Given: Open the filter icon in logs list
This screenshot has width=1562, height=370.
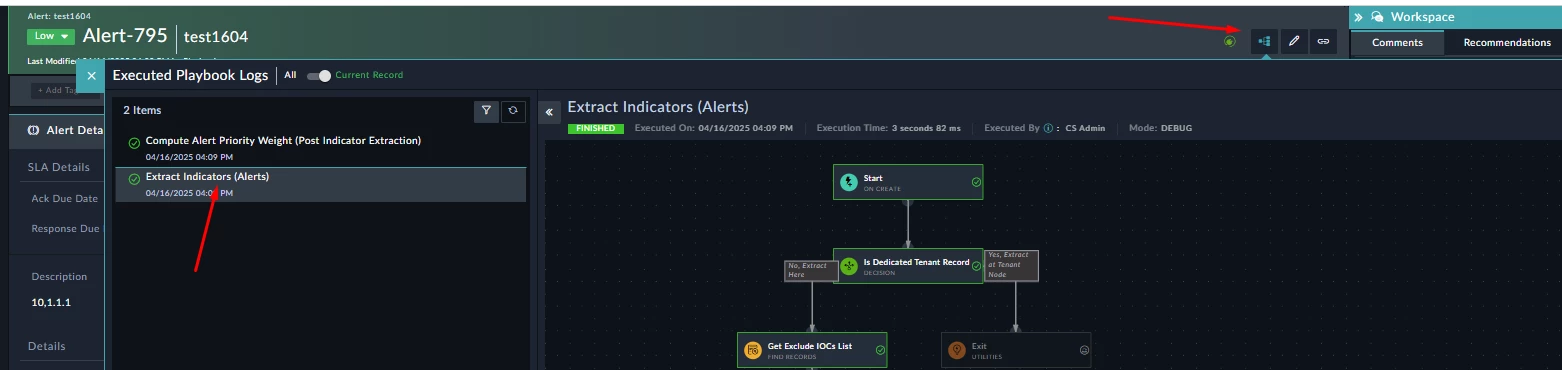Looking at the screenshot, I should tap(486, 111).
